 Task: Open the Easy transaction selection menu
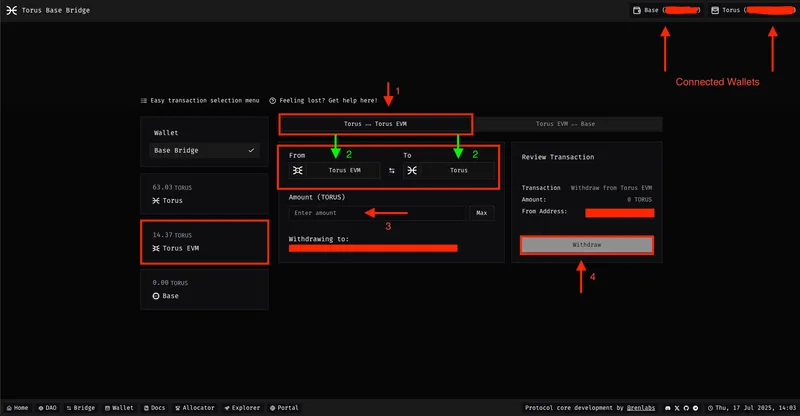click(200, 100)
